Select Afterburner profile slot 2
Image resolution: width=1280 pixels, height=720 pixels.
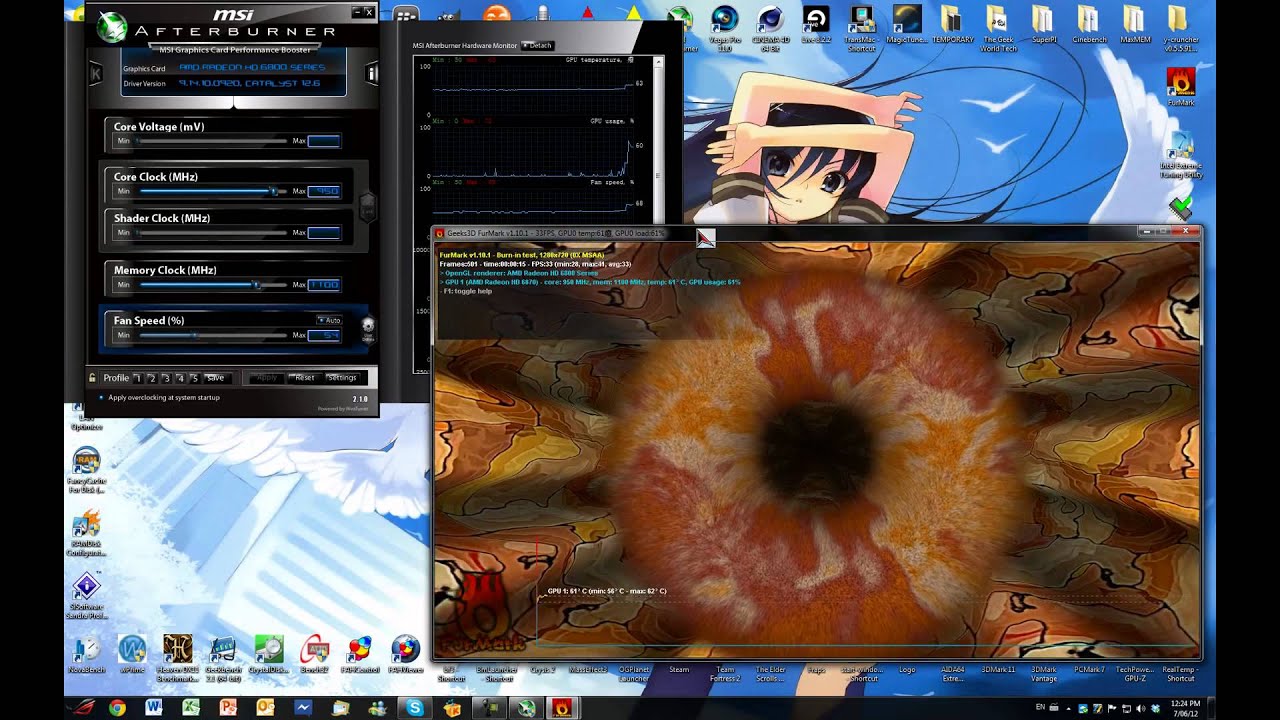pyautogui.click(x=152, y=378)
